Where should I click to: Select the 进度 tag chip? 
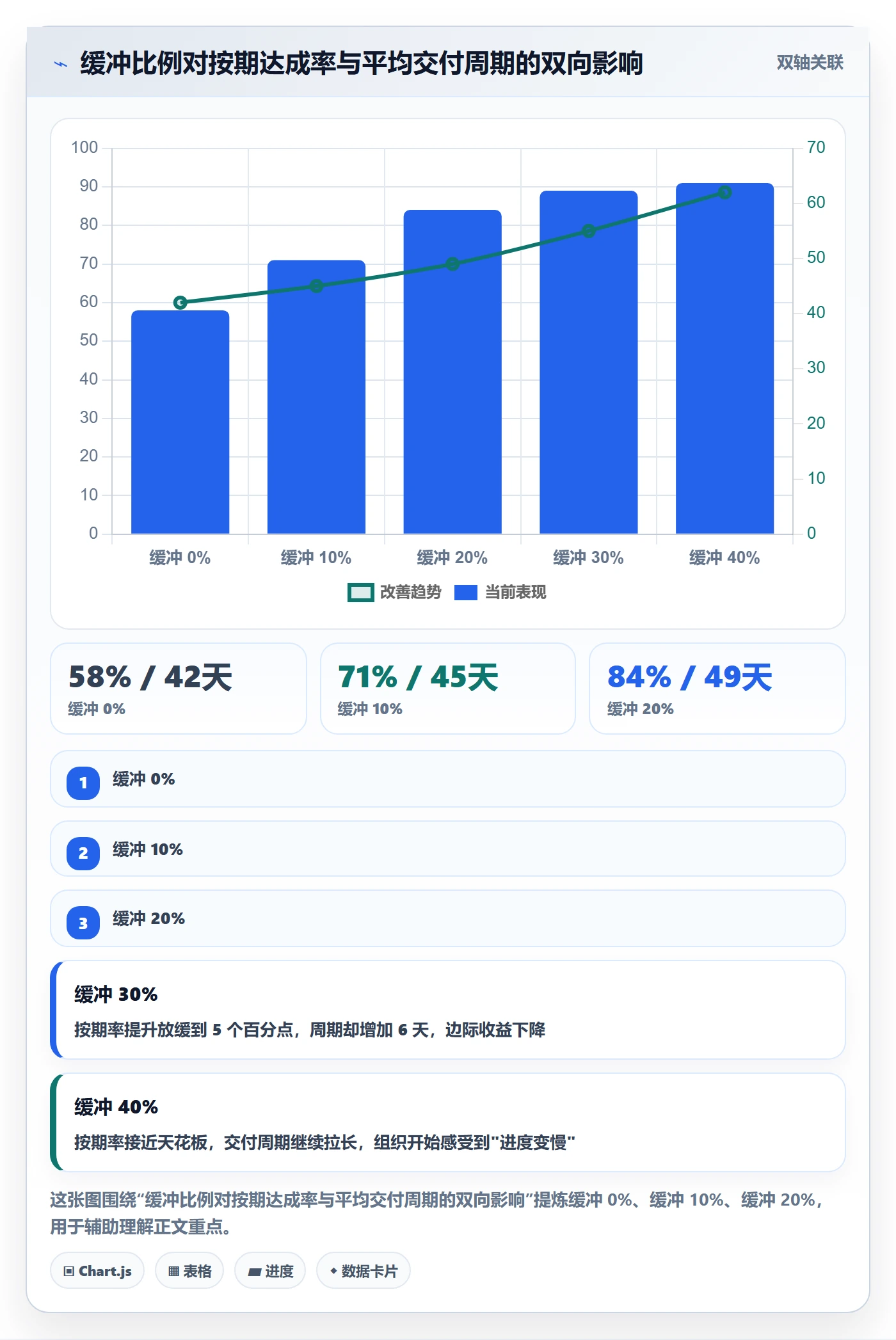click(x=270, y=1271)
